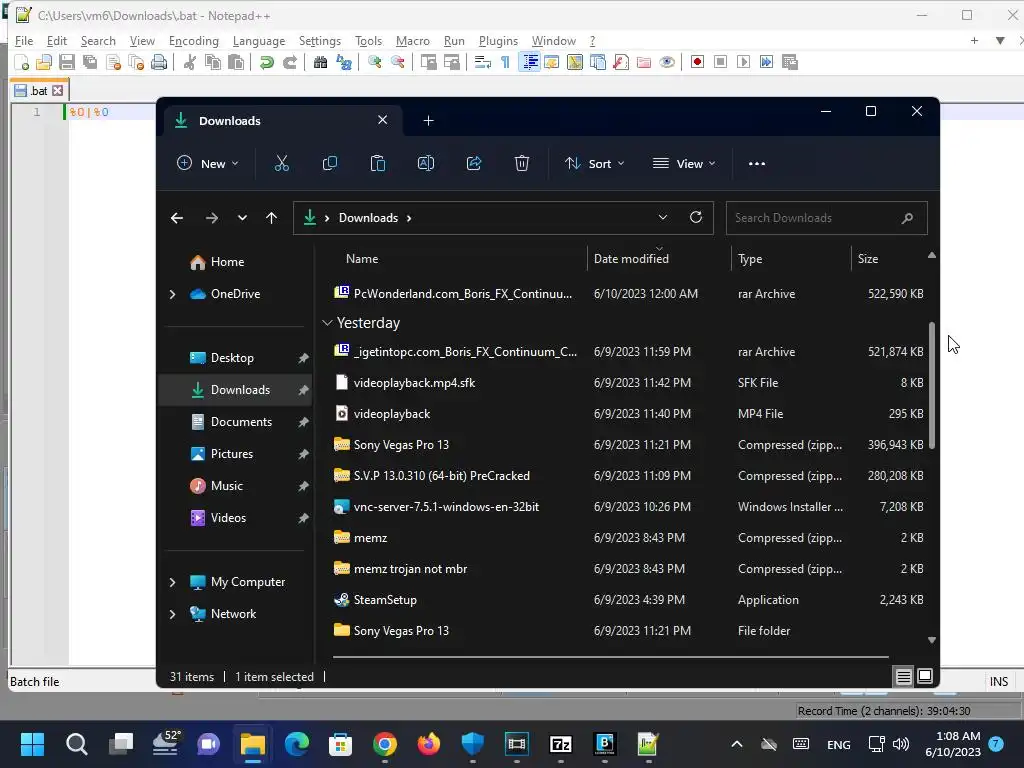The height and width of the screenshot is (768, 1024).
Task: Open Google Chrome from taskbar
Action: click(x=385, y=744)
